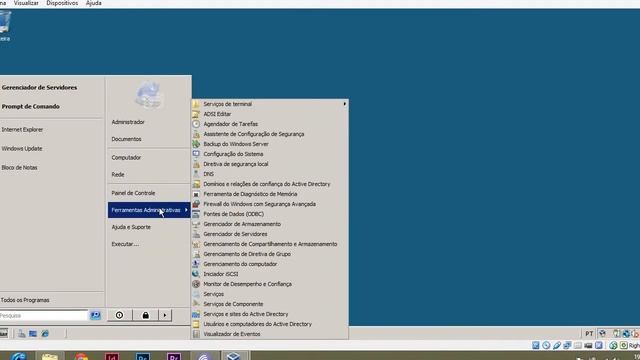
Task: Open Serviços de terminal submenu arrow
Action: (344, 104)
